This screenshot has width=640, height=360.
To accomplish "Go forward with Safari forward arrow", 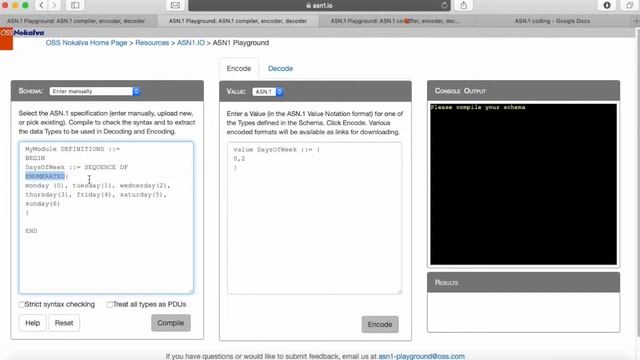I will [x=53, y=5].
